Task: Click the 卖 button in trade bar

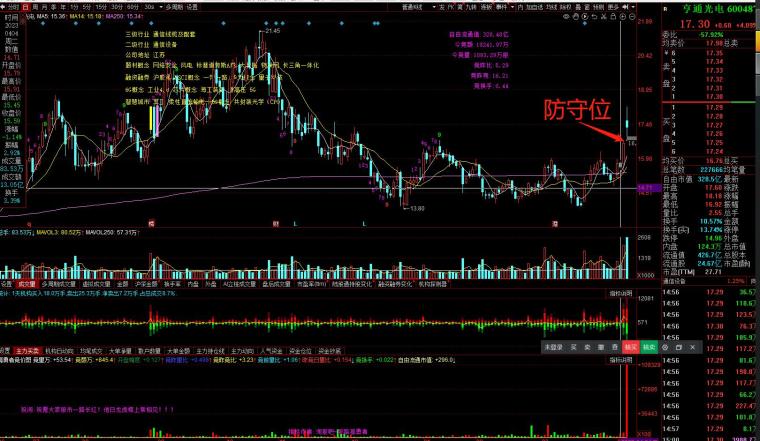Action: (x=587, y=347)
